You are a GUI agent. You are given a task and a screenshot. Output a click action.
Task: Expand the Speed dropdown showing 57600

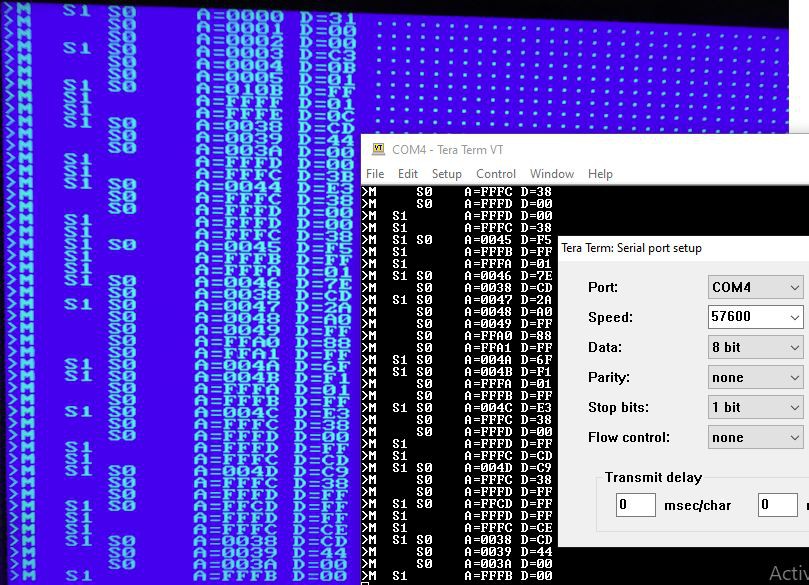coord(795,317)
